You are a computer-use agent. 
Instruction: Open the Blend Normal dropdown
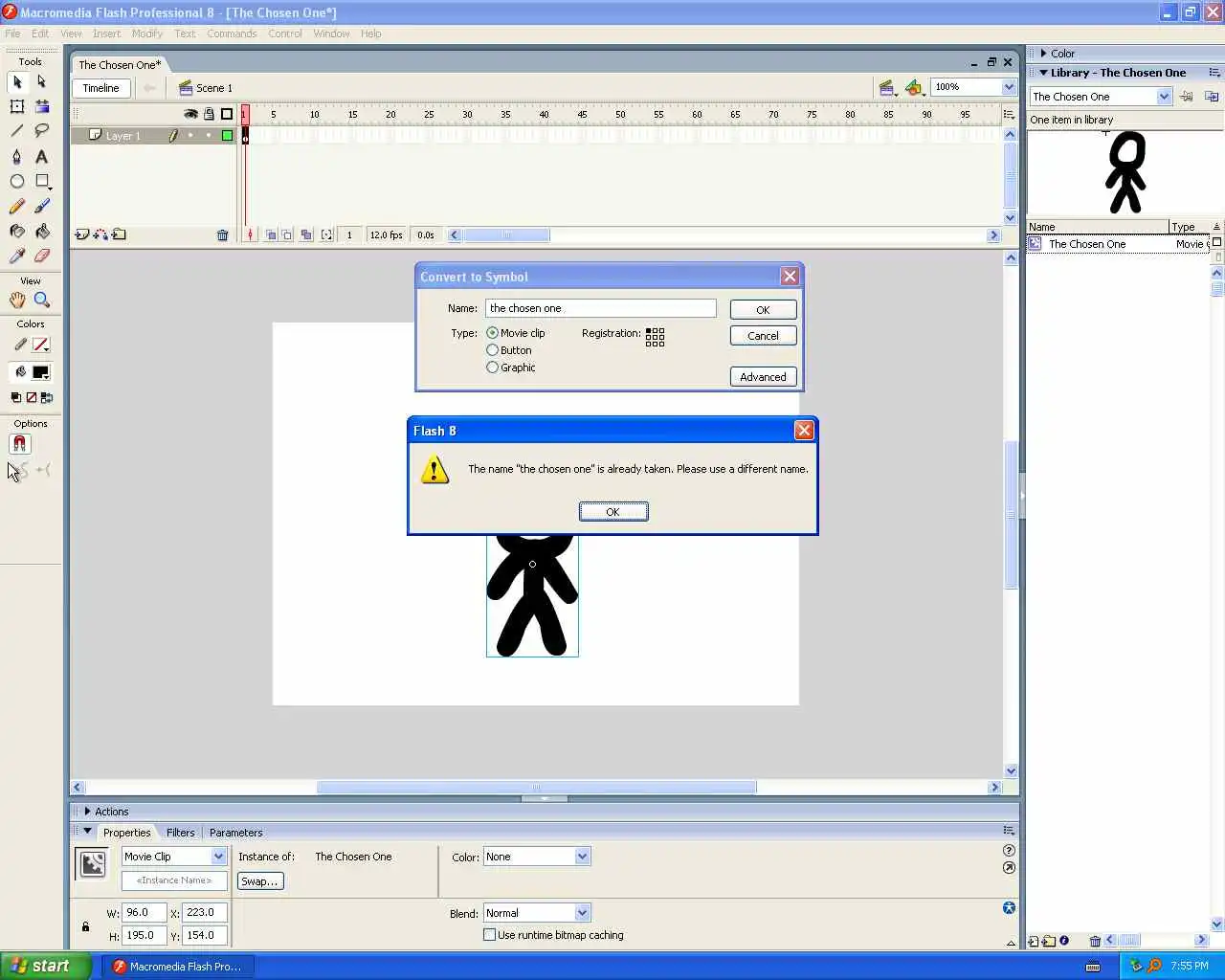(x=582, y=913)
